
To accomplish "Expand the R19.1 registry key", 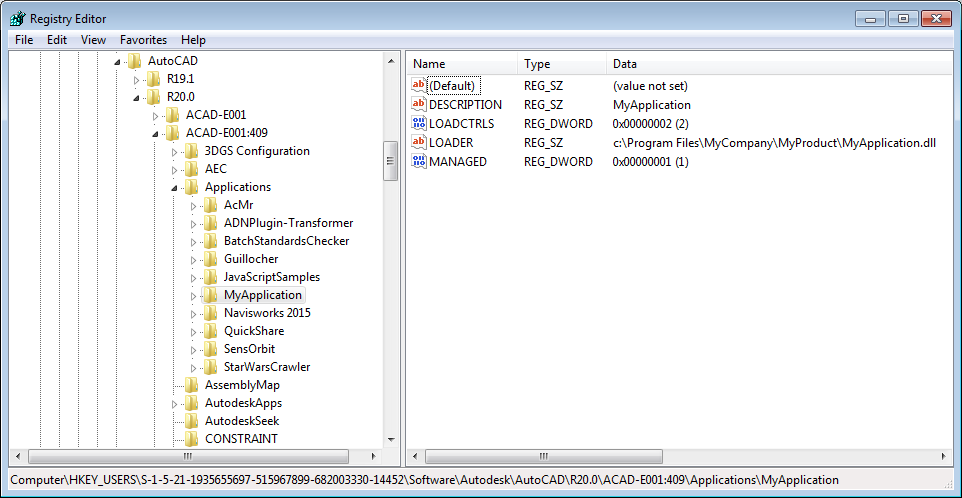I will pos(137,79).
